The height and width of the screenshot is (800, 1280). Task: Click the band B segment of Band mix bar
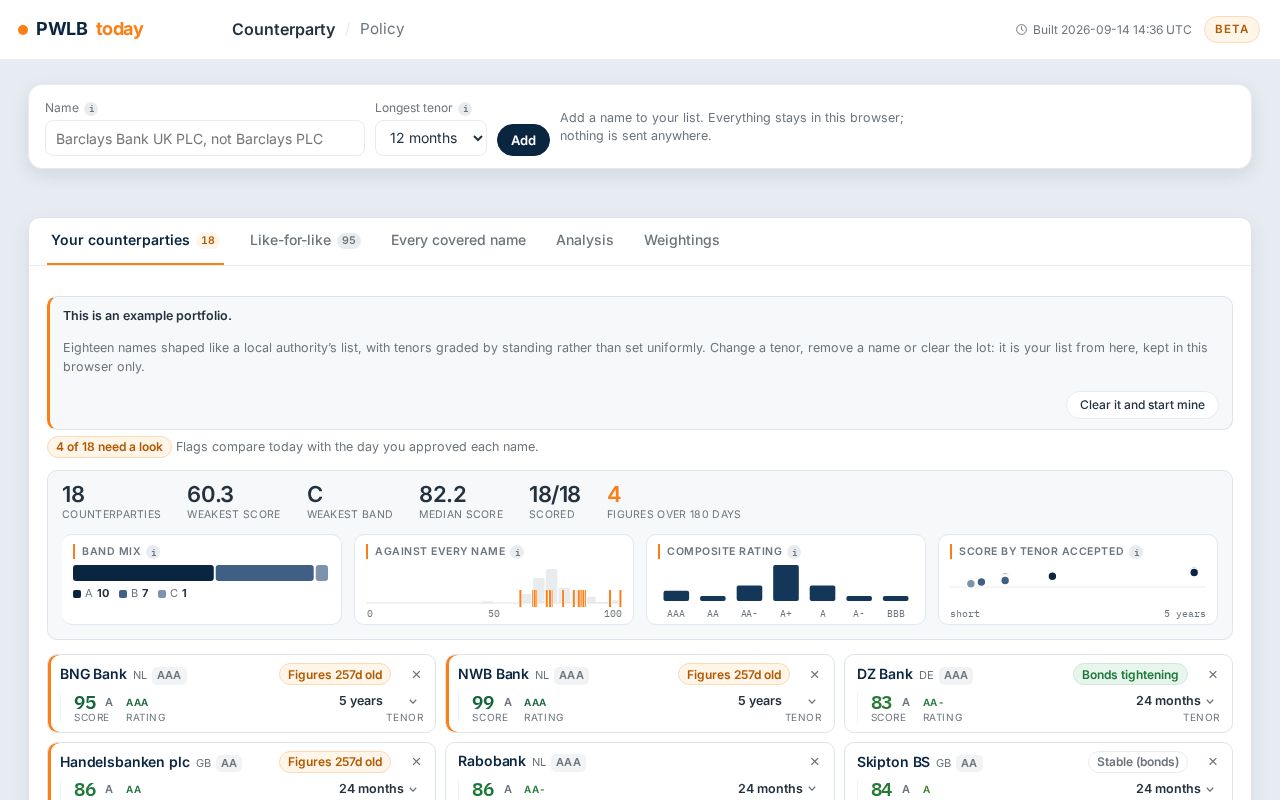(265, 573)
